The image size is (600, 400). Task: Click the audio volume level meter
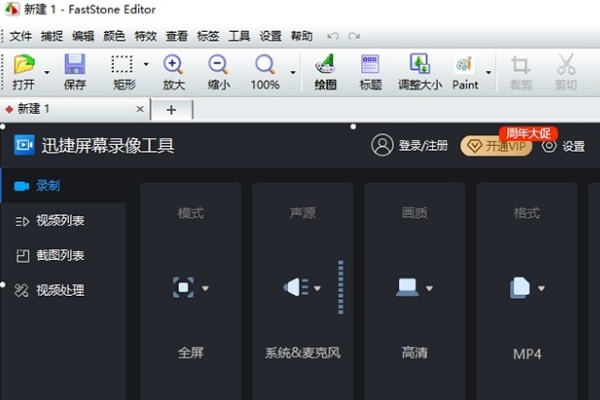[340, 288]
